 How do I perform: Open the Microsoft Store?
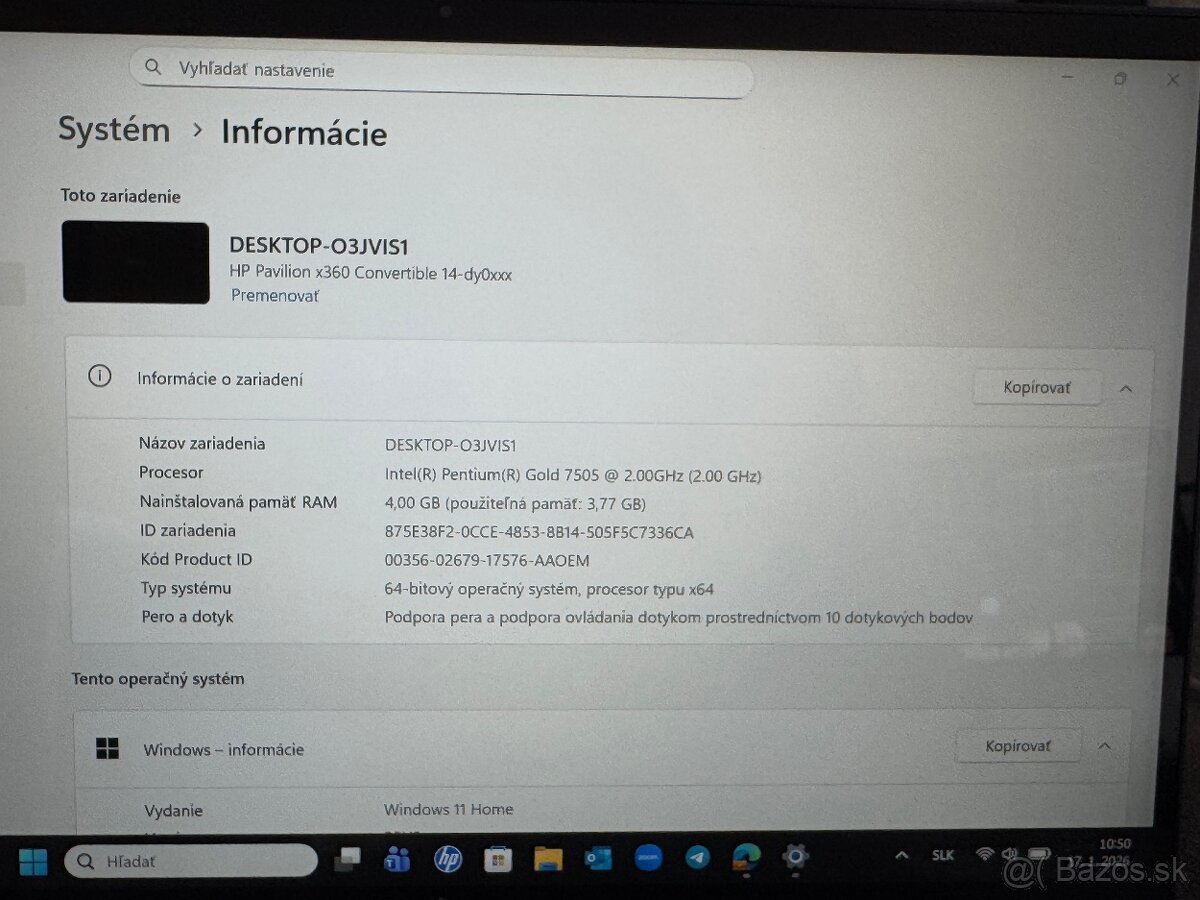497,860
